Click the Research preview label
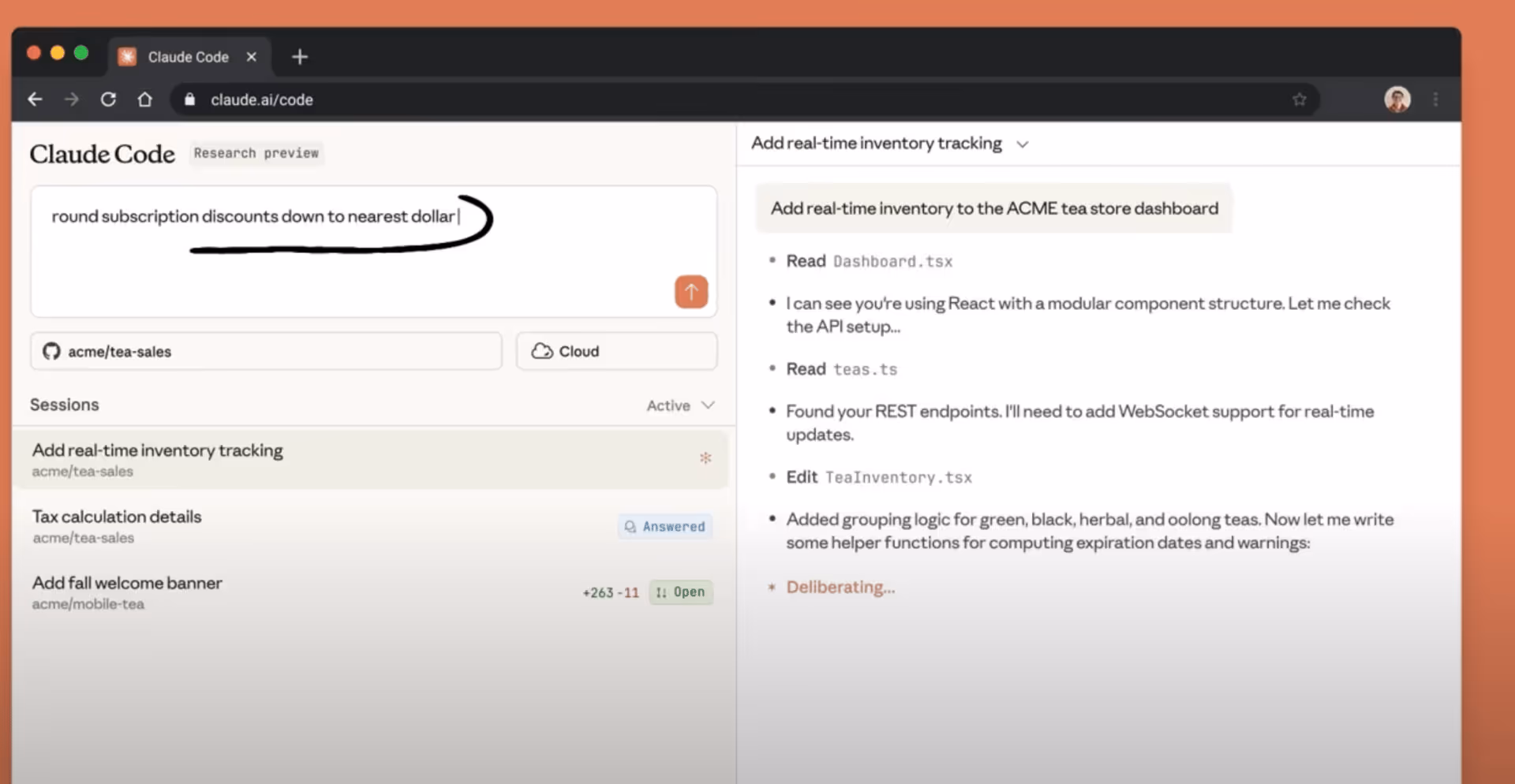The width and height of the screenshot is (1515, 784). pos(256,153)
